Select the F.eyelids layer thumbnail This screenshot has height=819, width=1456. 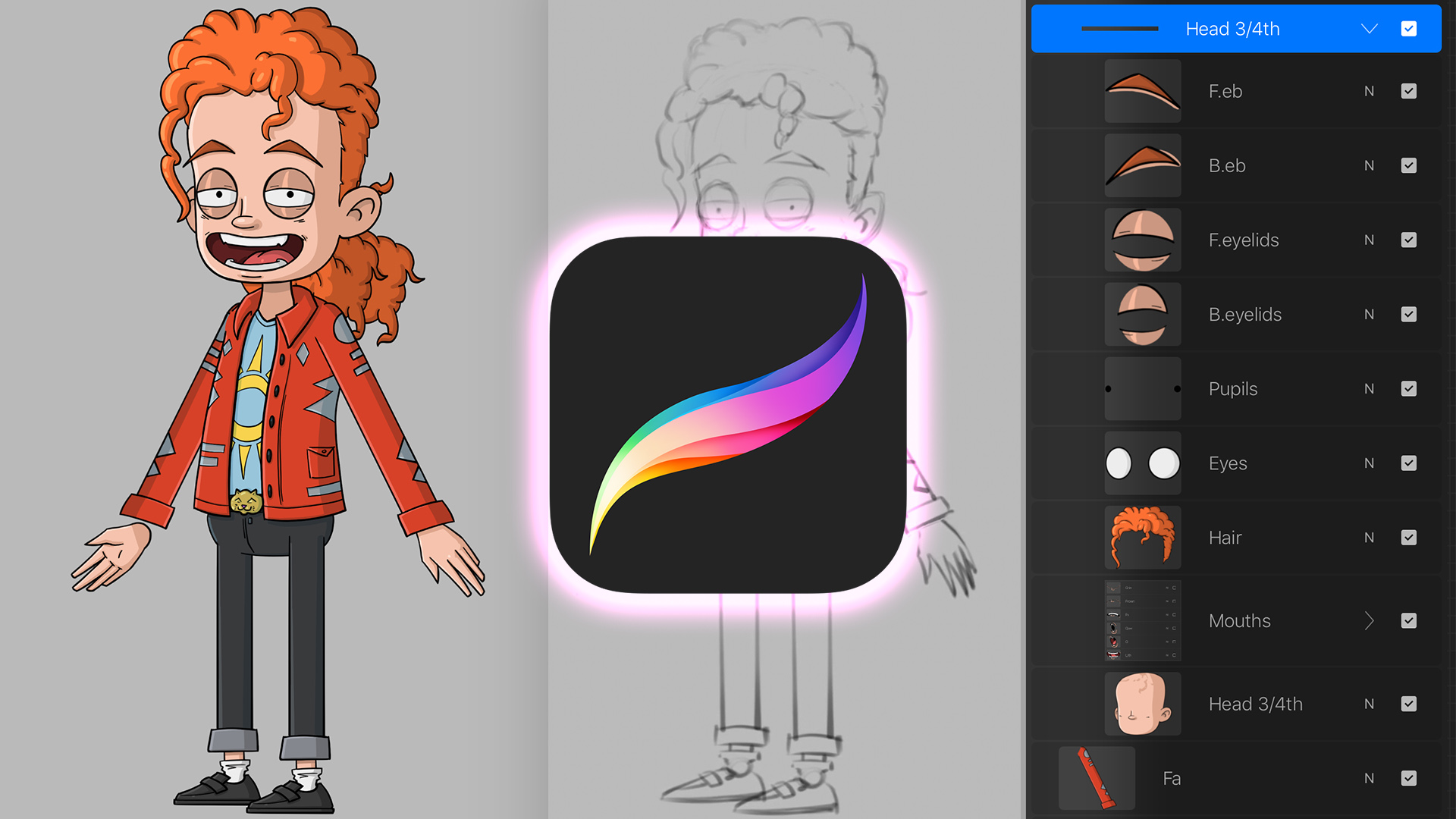coord(1141,240)
